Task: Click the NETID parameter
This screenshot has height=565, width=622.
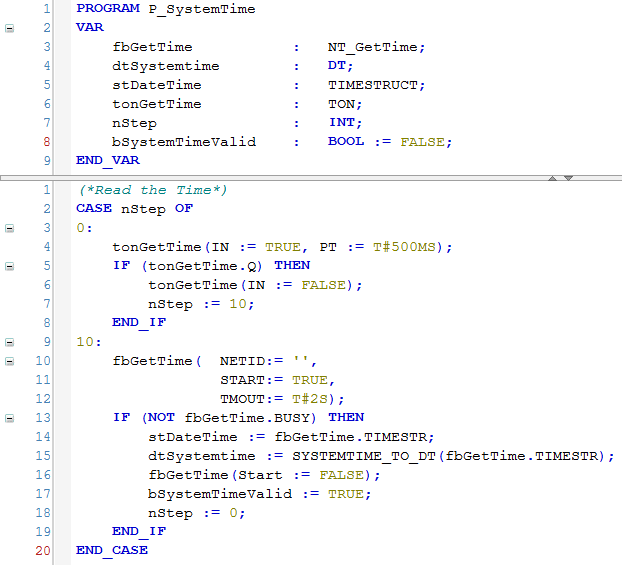Action: 242,361
